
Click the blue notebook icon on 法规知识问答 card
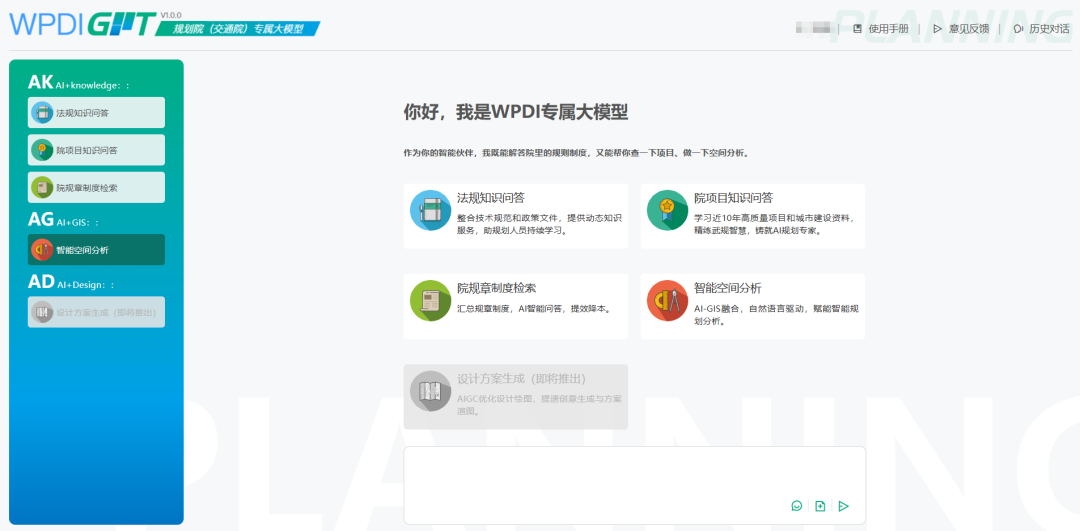[x=430, y=210]
